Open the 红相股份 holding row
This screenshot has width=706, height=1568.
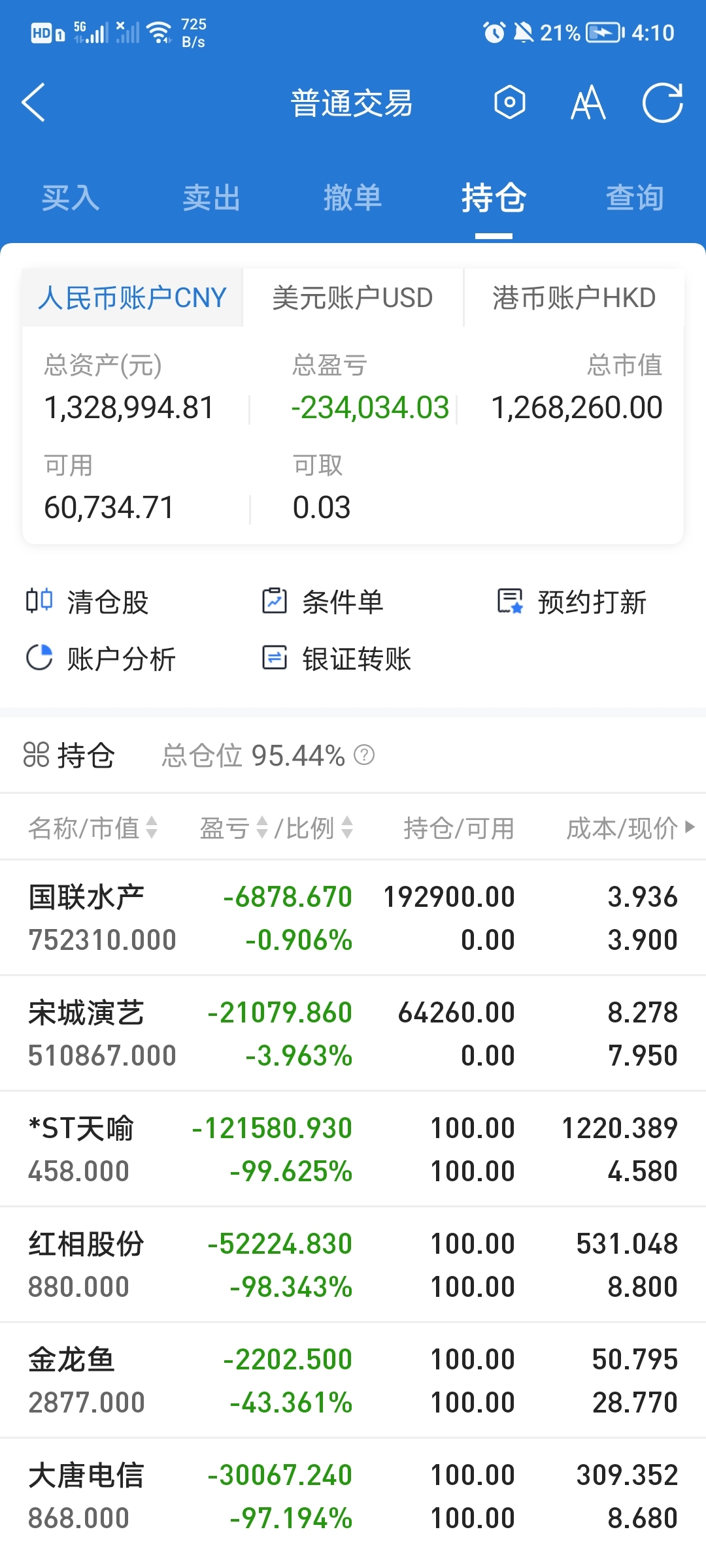353,1265
